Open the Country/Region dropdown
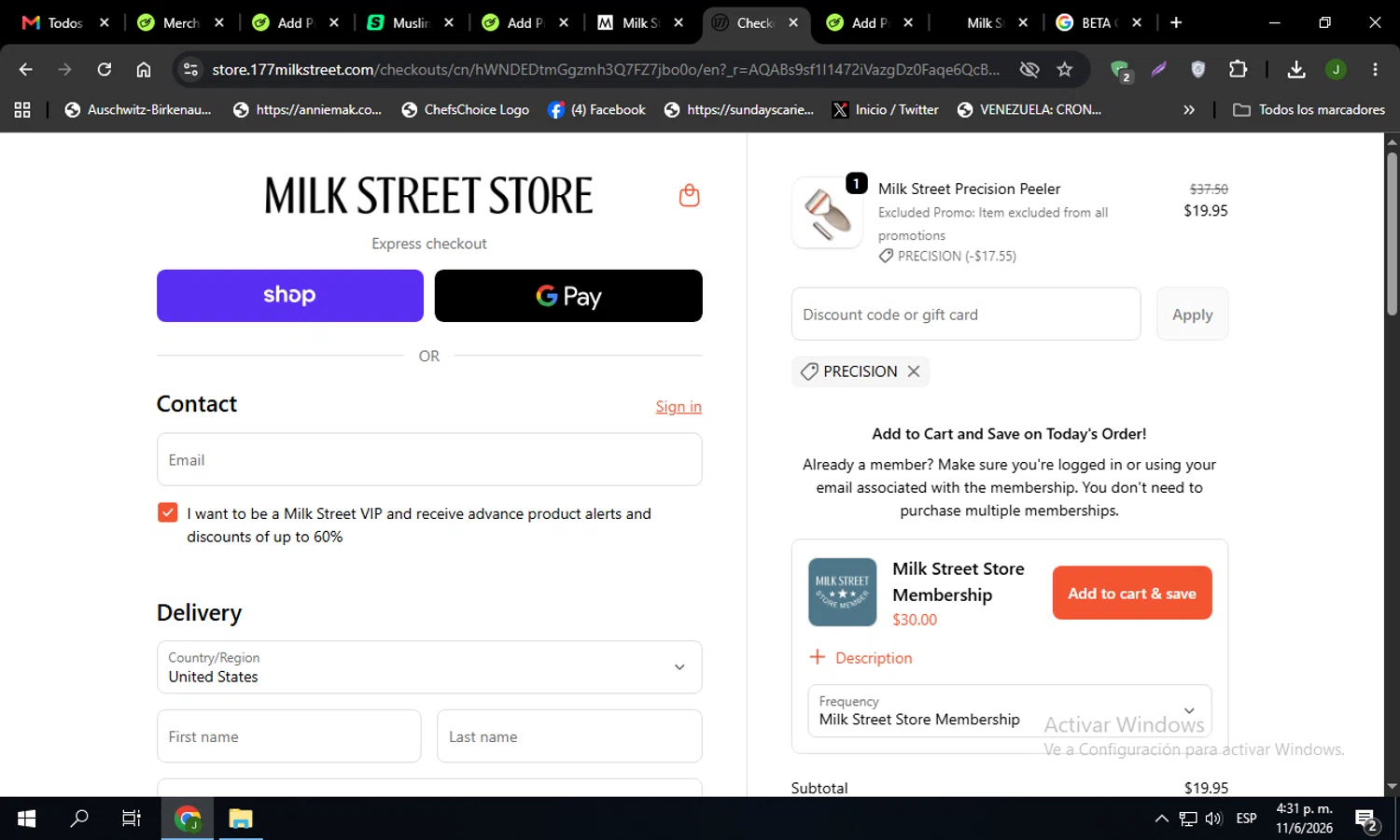Viewport: 1400px width, 840px height. tap(429, 667)
